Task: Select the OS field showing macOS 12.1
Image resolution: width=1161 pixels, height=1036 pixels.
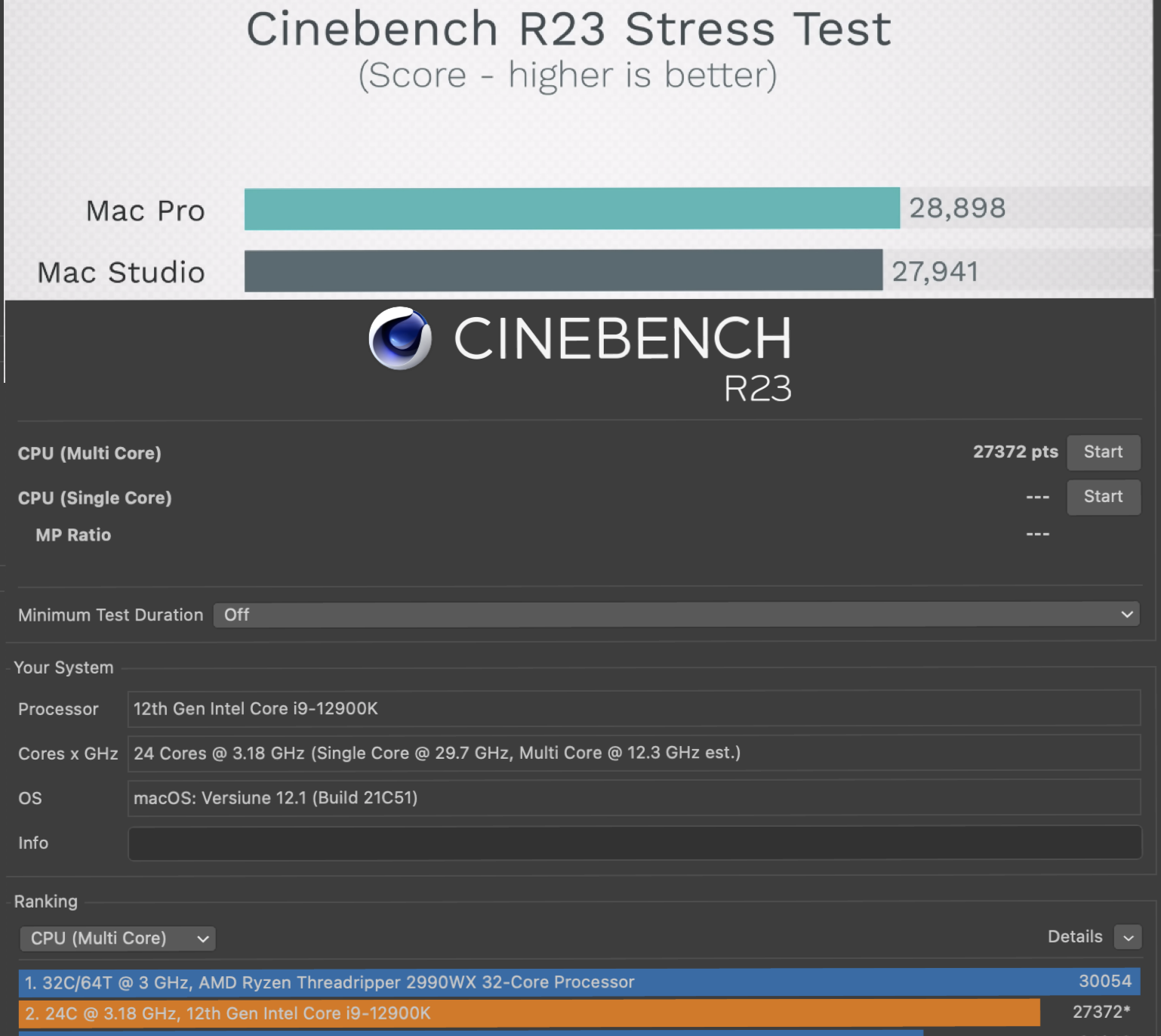Action: (x=634, y=798)
